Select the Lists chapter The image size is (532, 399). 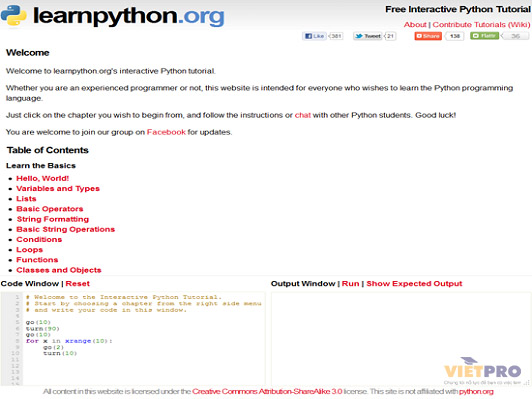26,199
